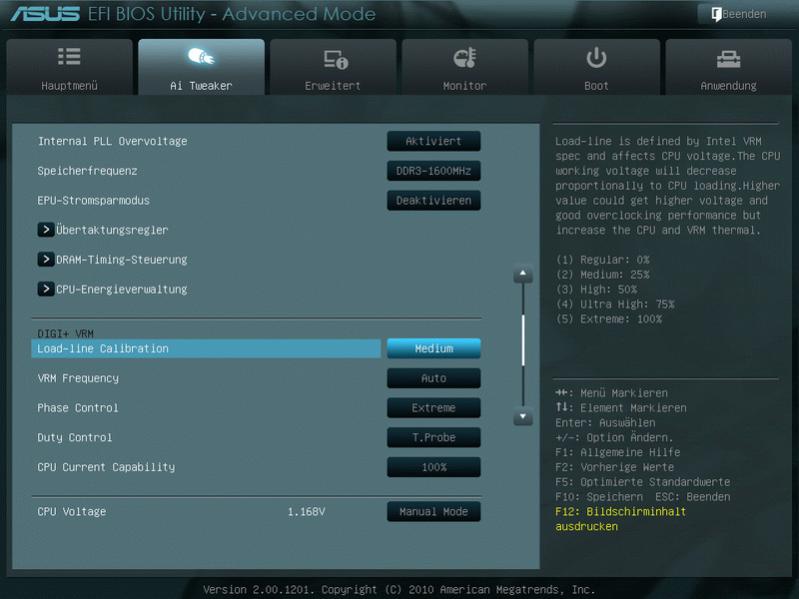Open the VRM Frequency Auto dropdown

pos(434,378)
